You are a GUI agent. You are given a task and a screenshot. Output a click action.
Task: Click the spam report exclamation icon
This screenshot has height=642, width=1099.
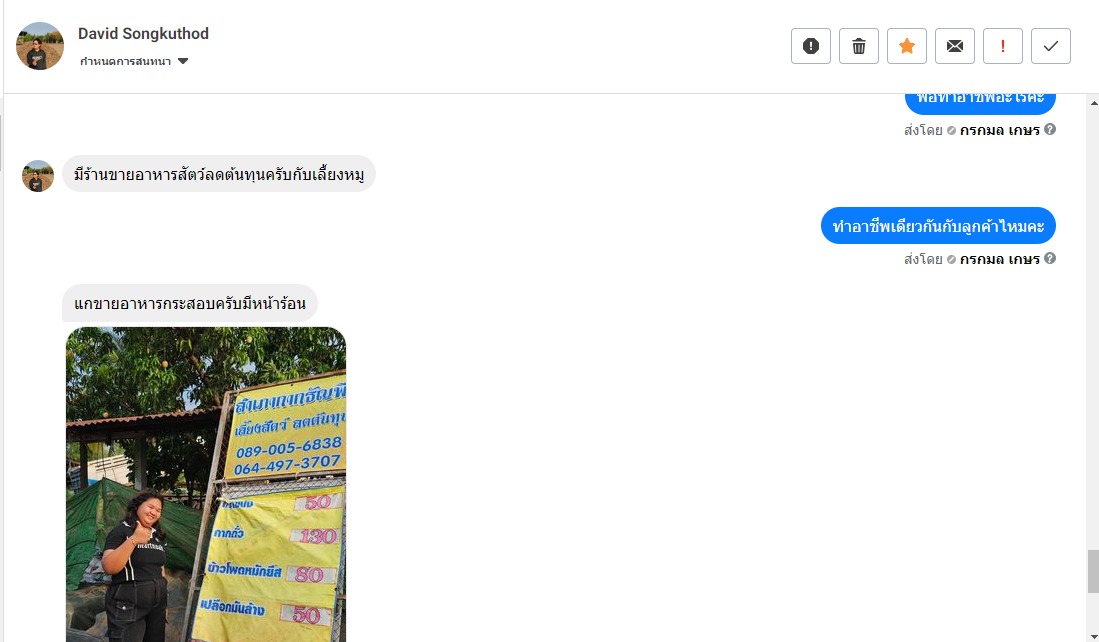coord(811,46)
